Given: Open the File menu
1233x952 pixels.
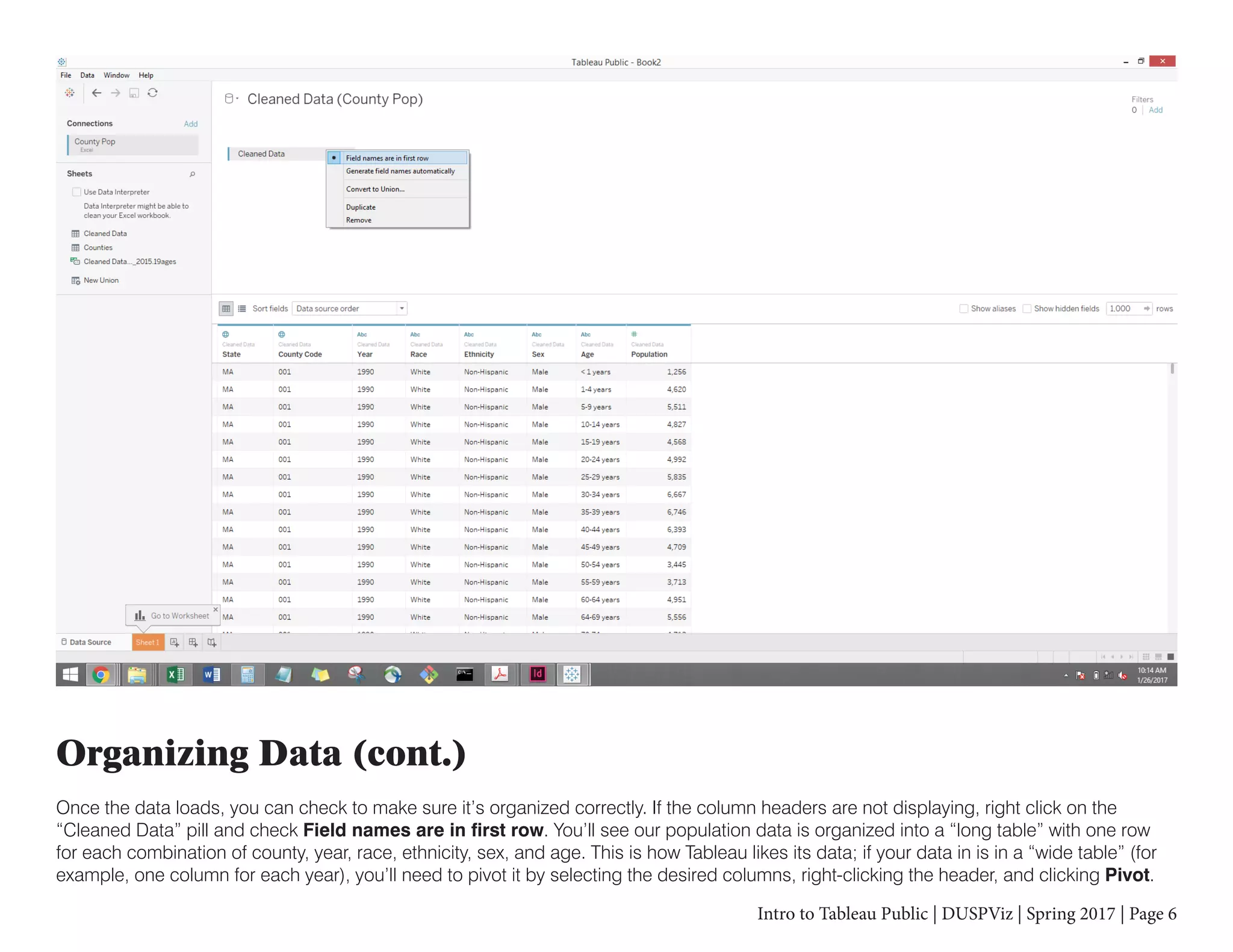Looking at the screenshot, I should point(66,75).
